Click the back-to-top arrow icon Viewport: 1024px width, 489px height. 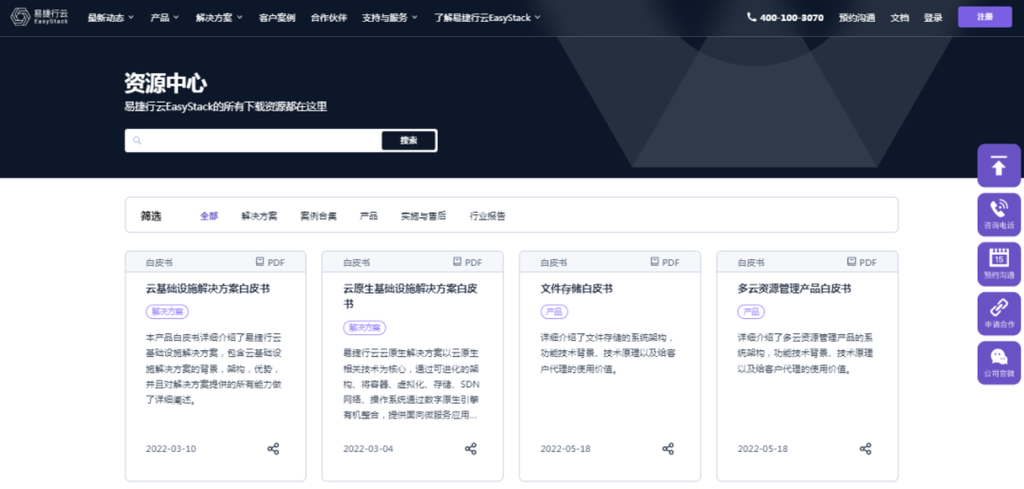999,166
